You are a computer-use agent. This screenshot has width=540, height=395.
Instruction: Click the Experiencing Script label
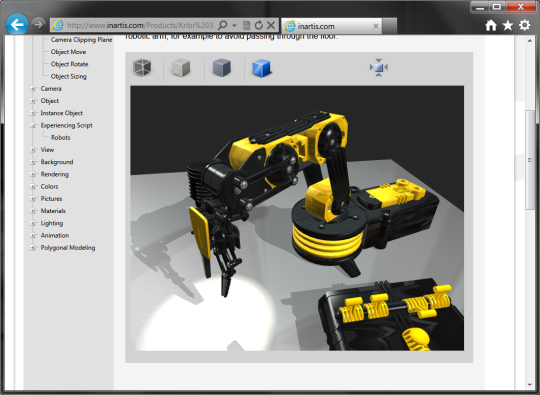pos(66,125)
